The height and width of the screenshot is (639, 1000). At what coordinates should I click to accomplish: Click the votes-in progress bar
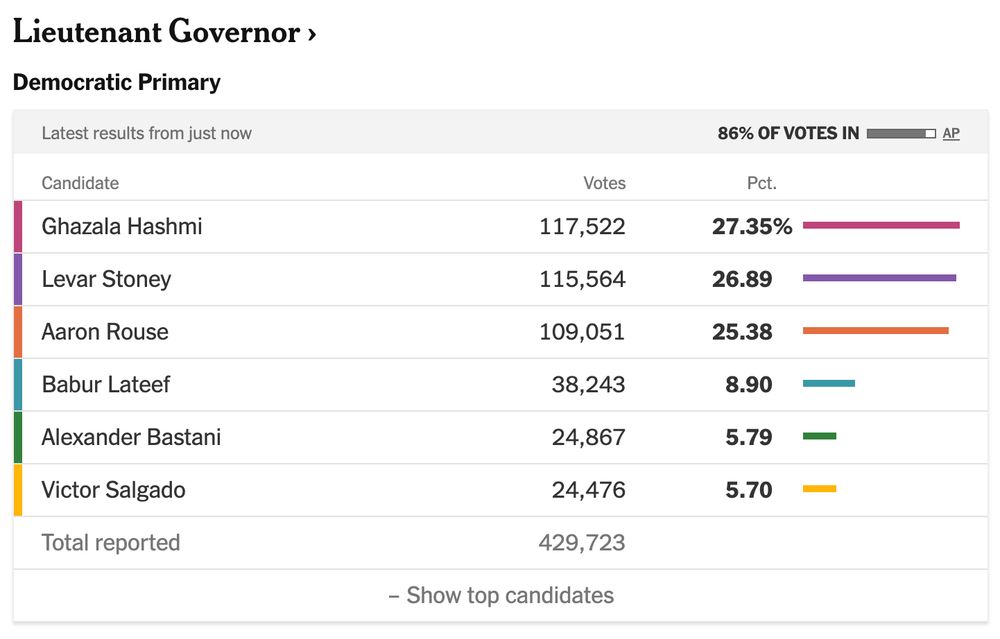point(901,133)
